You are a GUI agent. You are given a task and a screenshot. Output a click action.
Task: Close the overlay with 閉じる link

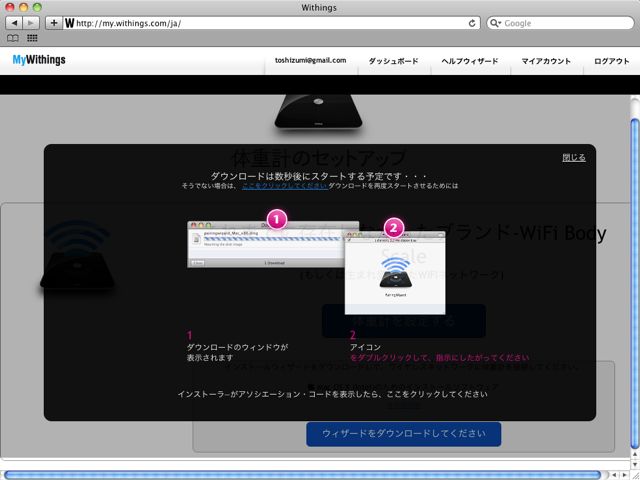click(574, 158)
